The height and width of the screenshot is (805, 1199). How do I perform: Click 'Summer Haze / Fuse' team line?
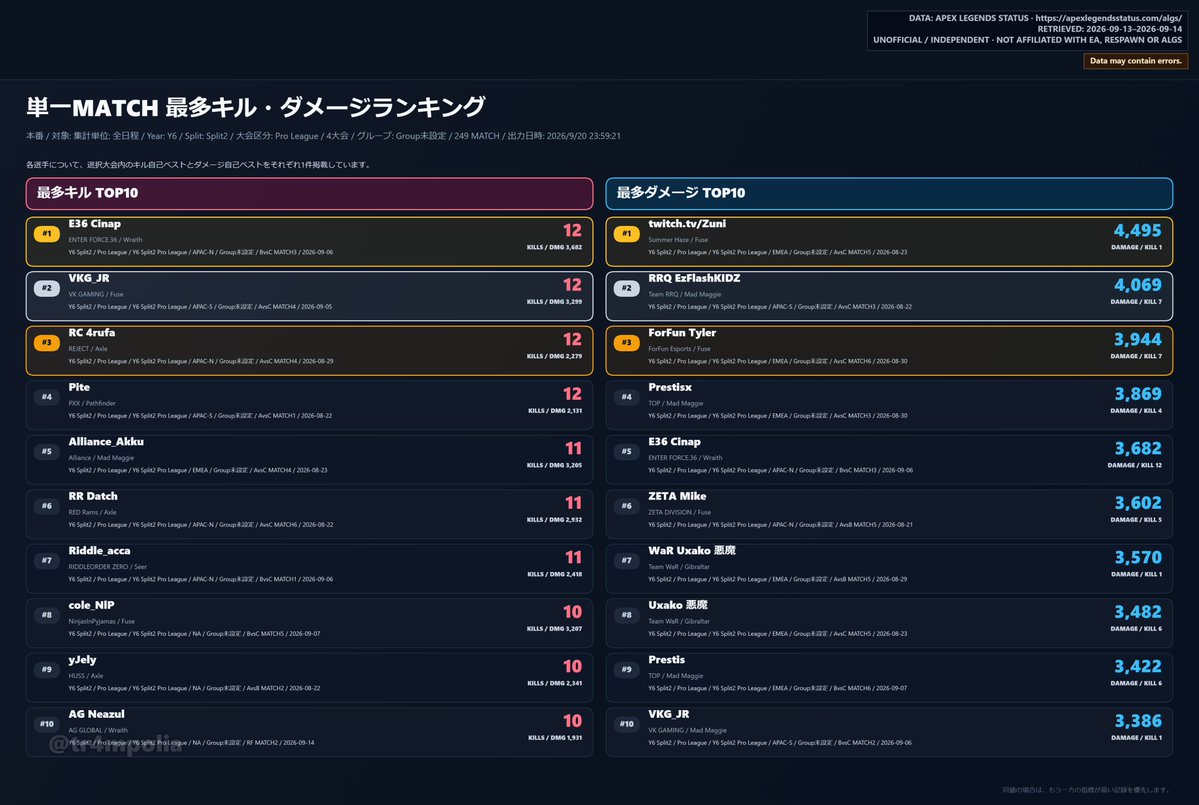coord(677,239)
